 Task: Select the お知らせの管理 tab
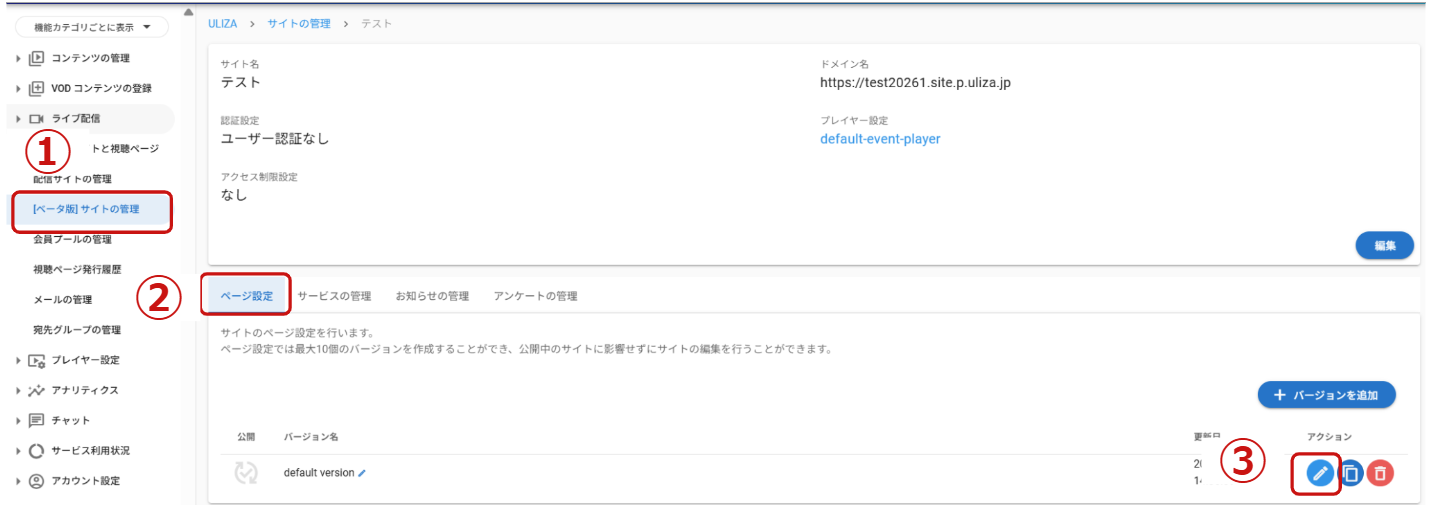pyautogui.click(x=432, y=296)
